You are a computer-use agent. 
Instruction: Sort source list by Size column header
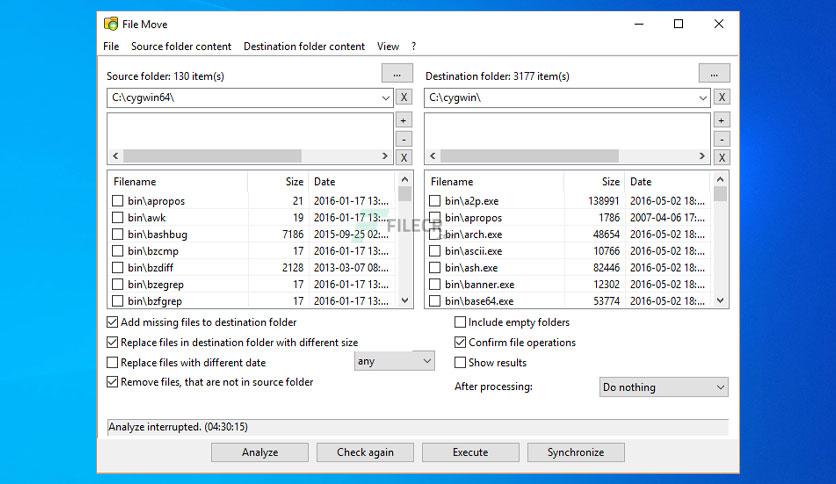pyautogui.click(x=278, y=181)
